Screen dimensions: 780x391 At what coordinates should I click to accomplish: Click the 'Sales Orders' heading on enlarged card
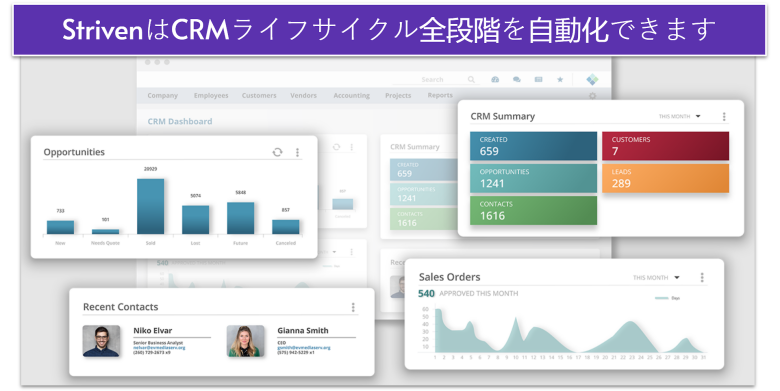(x=450, y=277)
